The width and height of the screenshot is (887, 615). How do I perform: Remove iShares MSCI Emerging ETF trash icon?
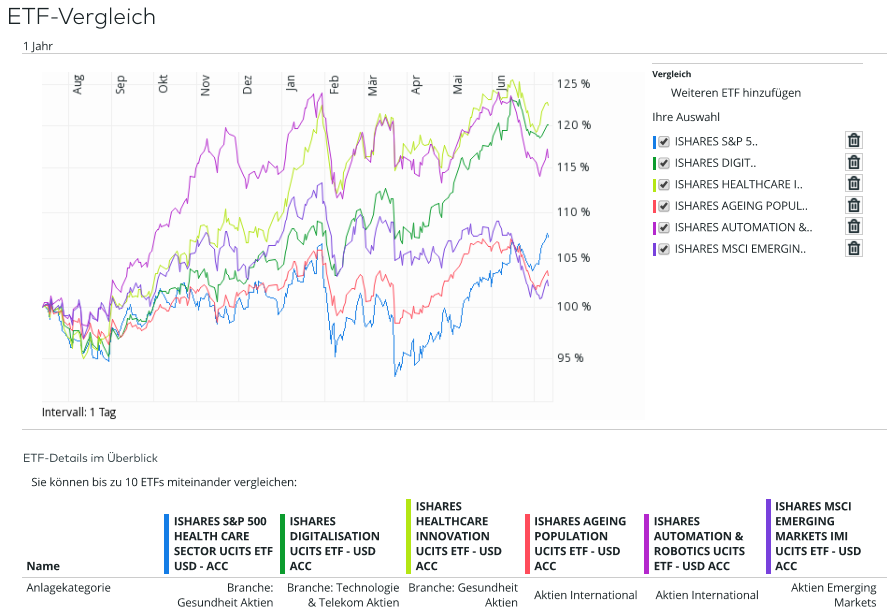853,248
